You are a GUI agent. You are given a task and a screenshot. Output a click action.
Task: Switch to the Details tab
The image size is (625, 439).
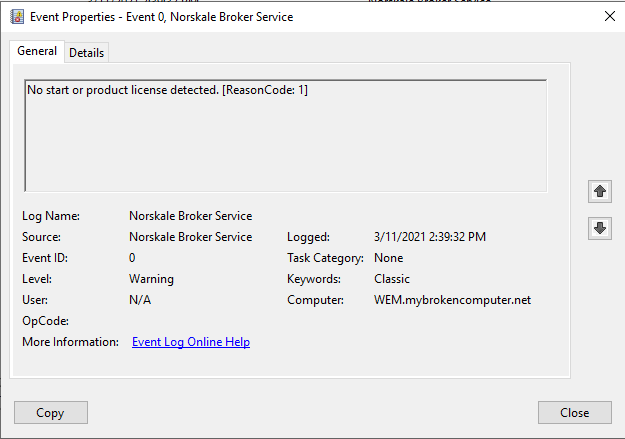click(x=86, y=53)
